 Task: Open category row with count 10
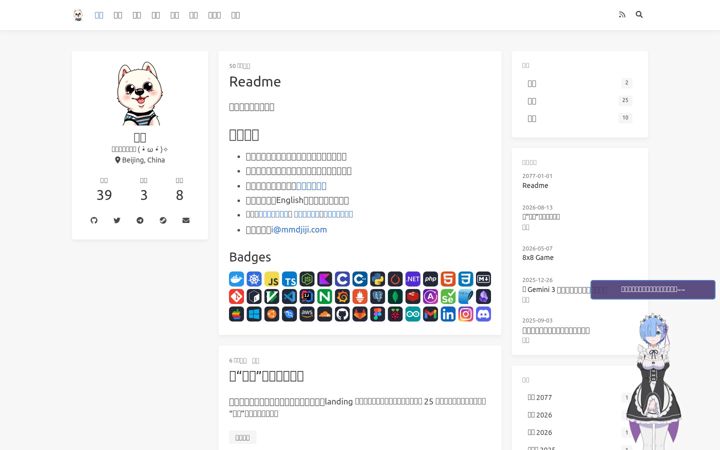click(579, 118)
